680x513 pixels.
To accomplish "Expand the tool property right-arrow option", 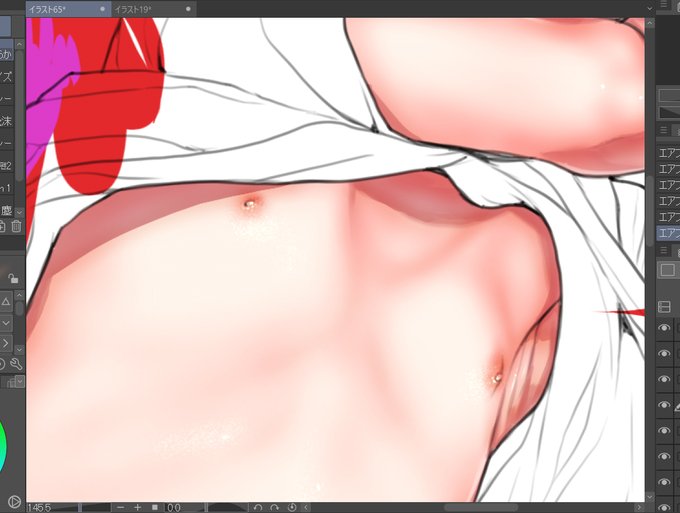I will tap(6, 343).
